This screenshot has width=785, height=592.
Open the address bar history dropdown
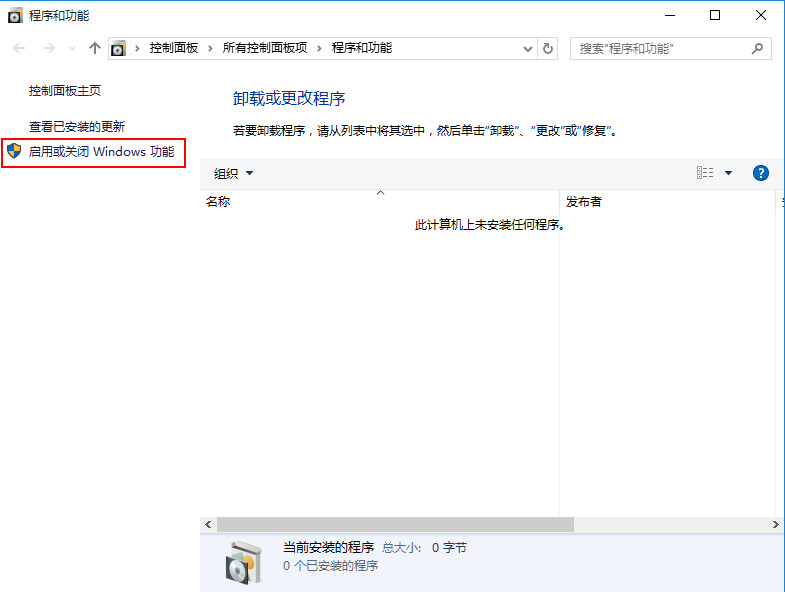pos(527,49)
